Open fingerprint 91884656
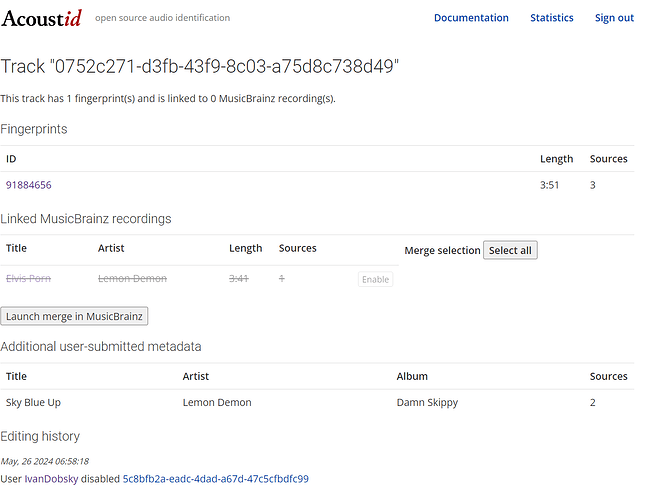650x500 pixels. tap(29, 185)
